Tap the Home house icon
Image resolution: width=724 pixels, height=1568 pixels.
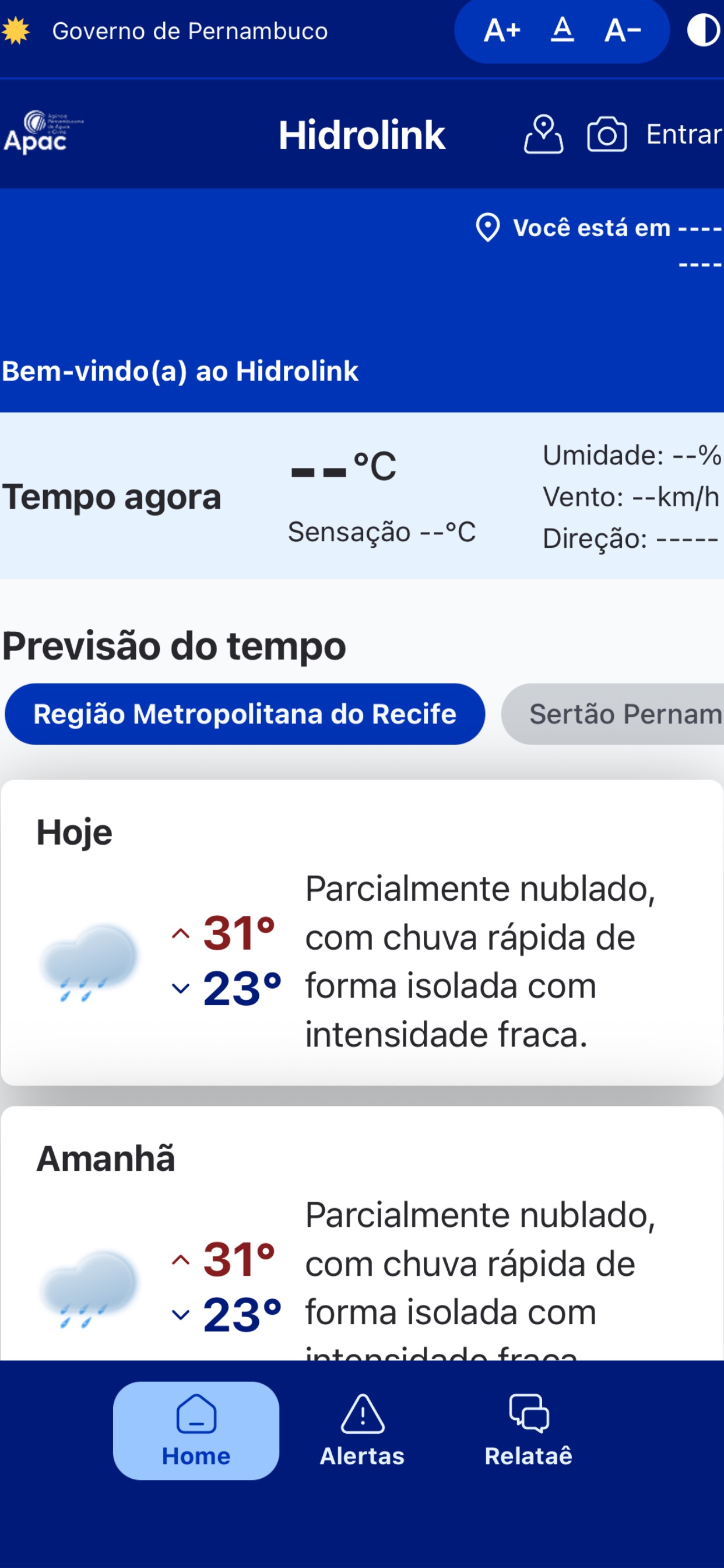click(196, 1414)
